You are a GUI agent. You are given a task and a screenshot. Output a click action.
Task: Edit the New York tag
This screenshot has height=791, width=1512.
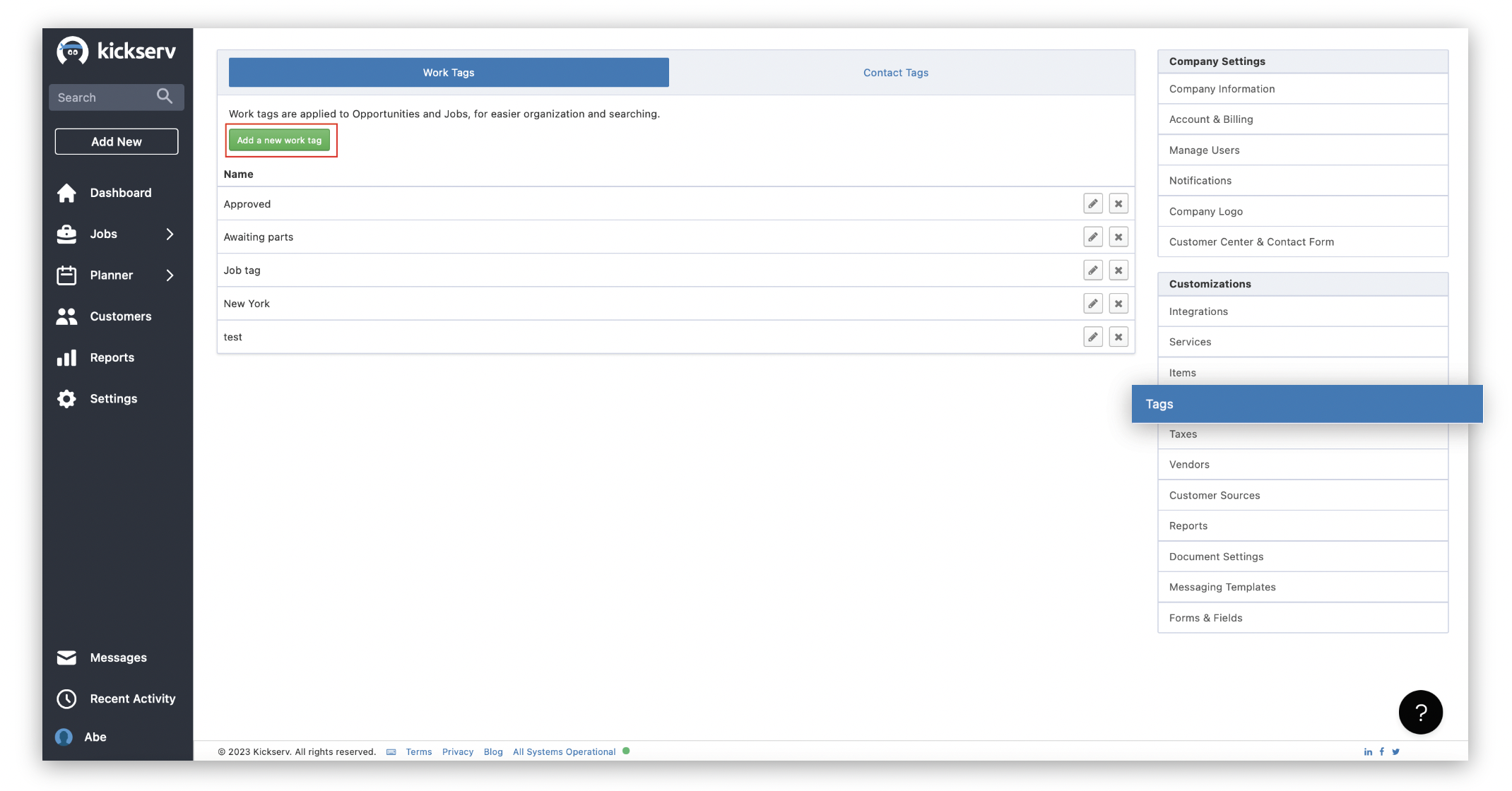(x=1092, y=304)
